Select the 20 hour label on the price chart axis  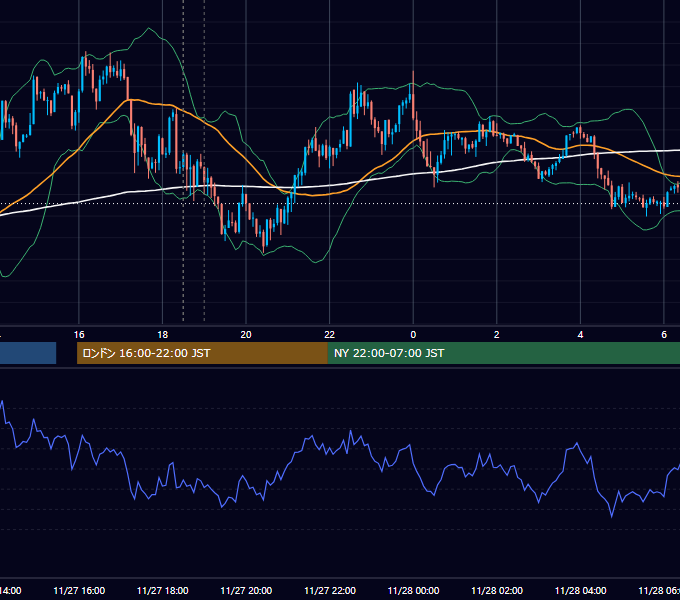click(246, 335)
